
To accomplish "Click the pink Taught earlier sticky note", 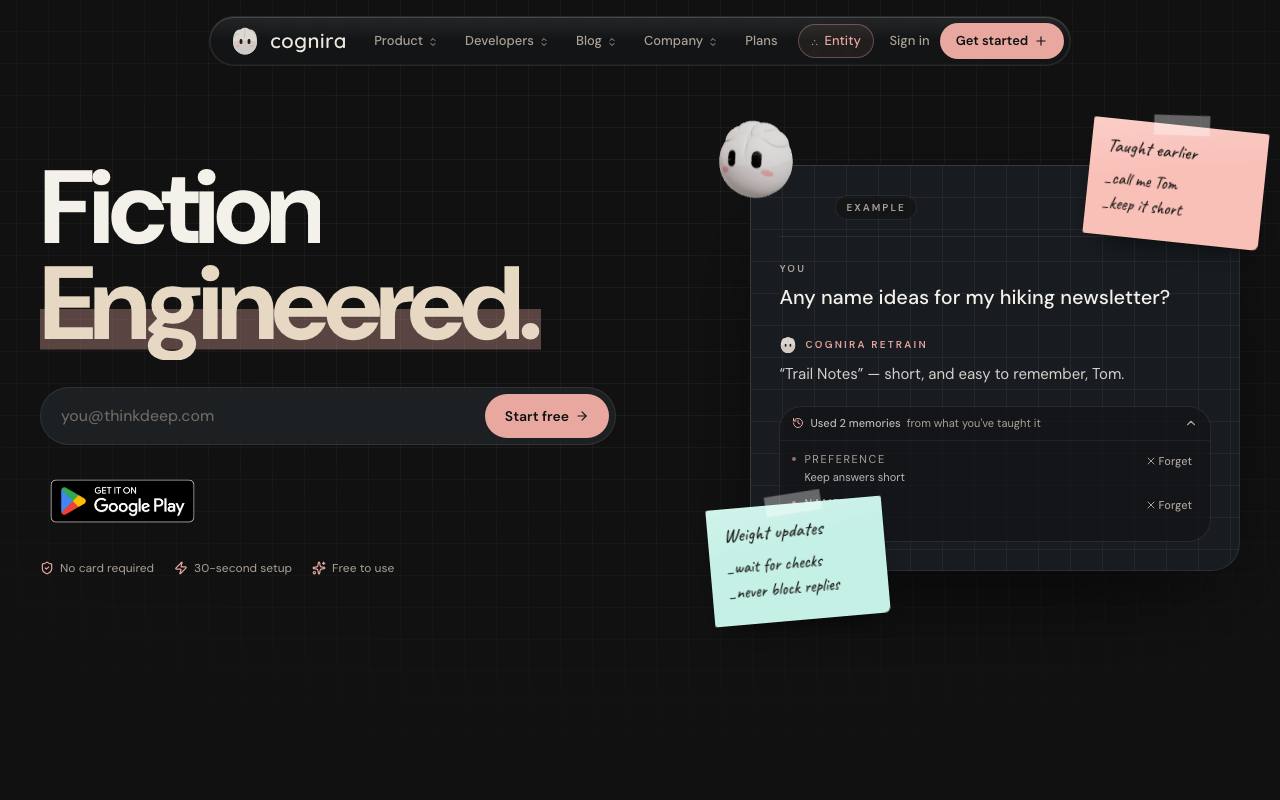I will tap(1176, 183).
